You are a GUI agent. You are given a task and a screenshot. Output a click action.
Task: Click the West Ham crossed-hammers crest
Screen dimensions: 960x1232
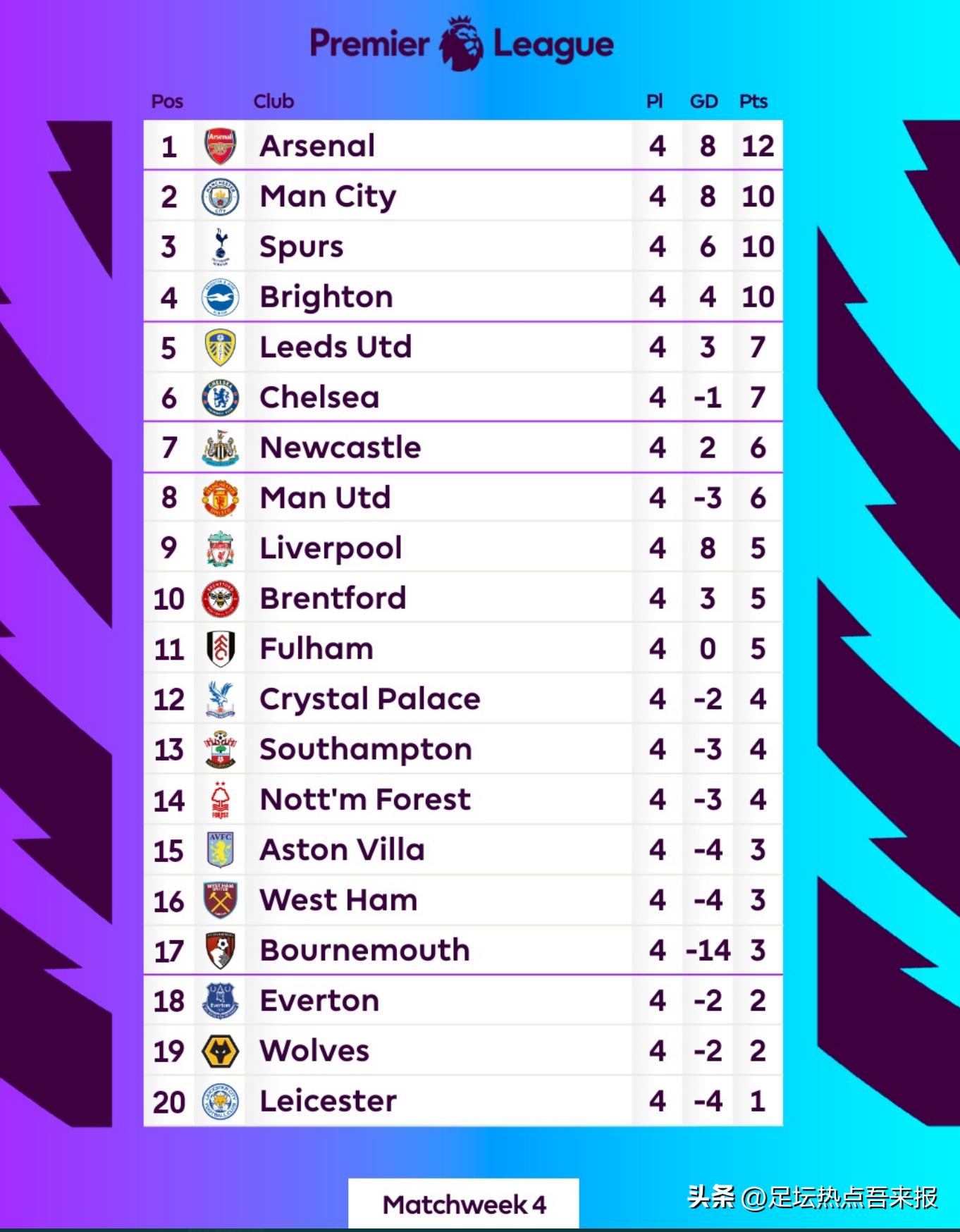220,900
